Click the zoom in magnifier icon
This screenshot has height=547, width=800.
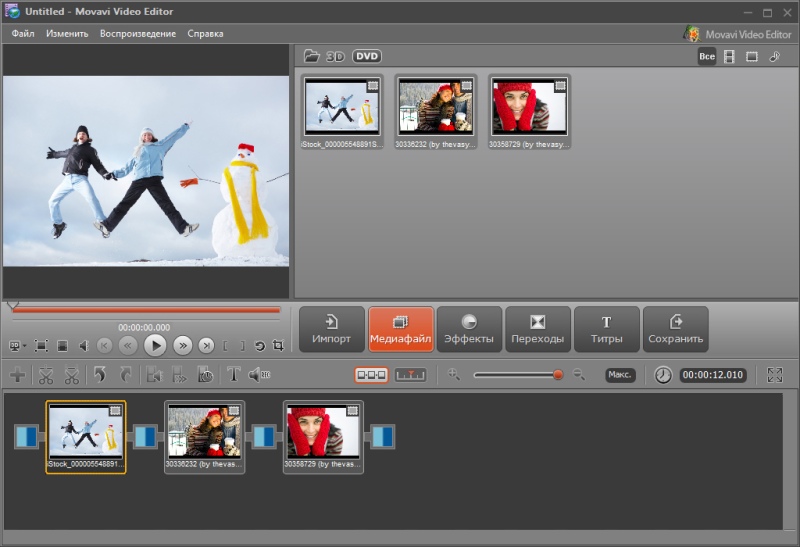454,375
